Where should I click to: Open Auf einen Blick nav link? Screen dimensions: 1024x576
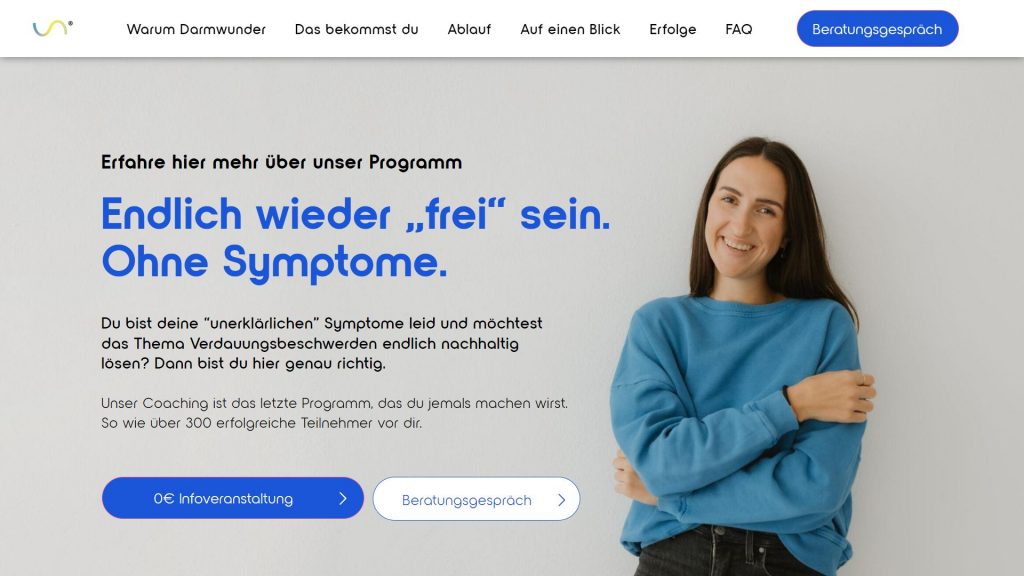click(x=570, y=29)
